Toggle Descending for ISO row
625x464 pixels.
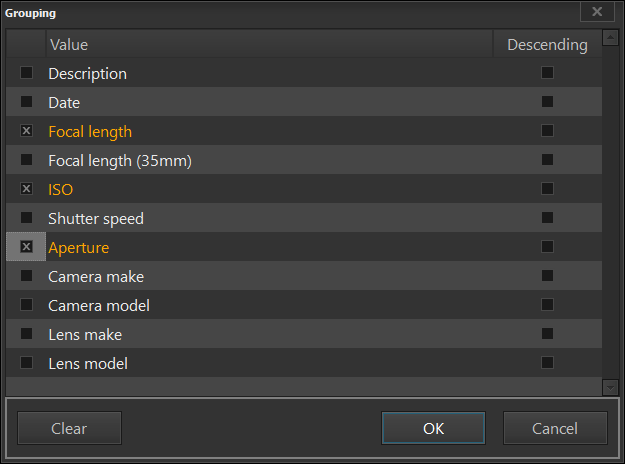(x=547, y=189)
